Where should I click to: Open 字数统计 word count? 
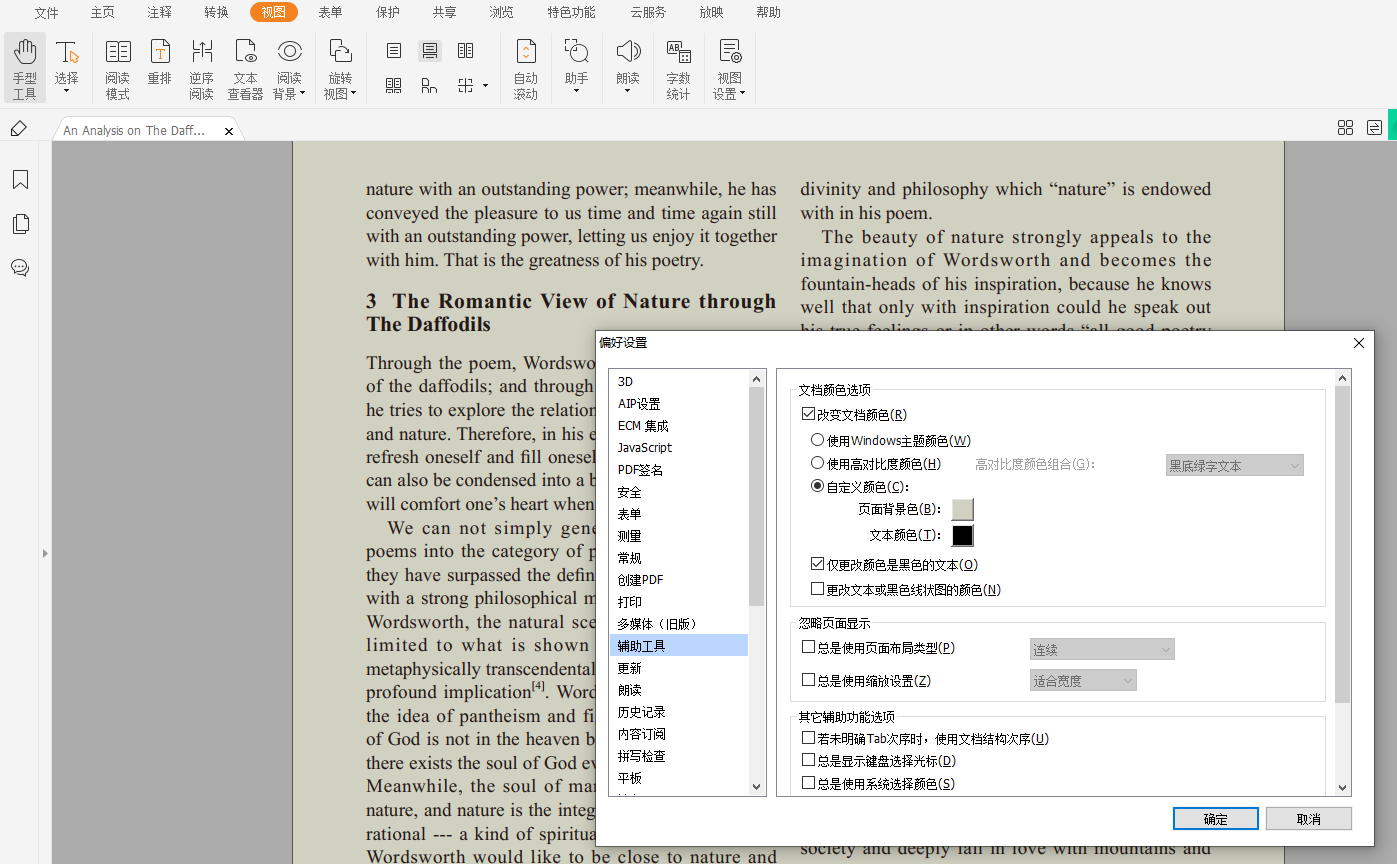(x=678, y=68)
